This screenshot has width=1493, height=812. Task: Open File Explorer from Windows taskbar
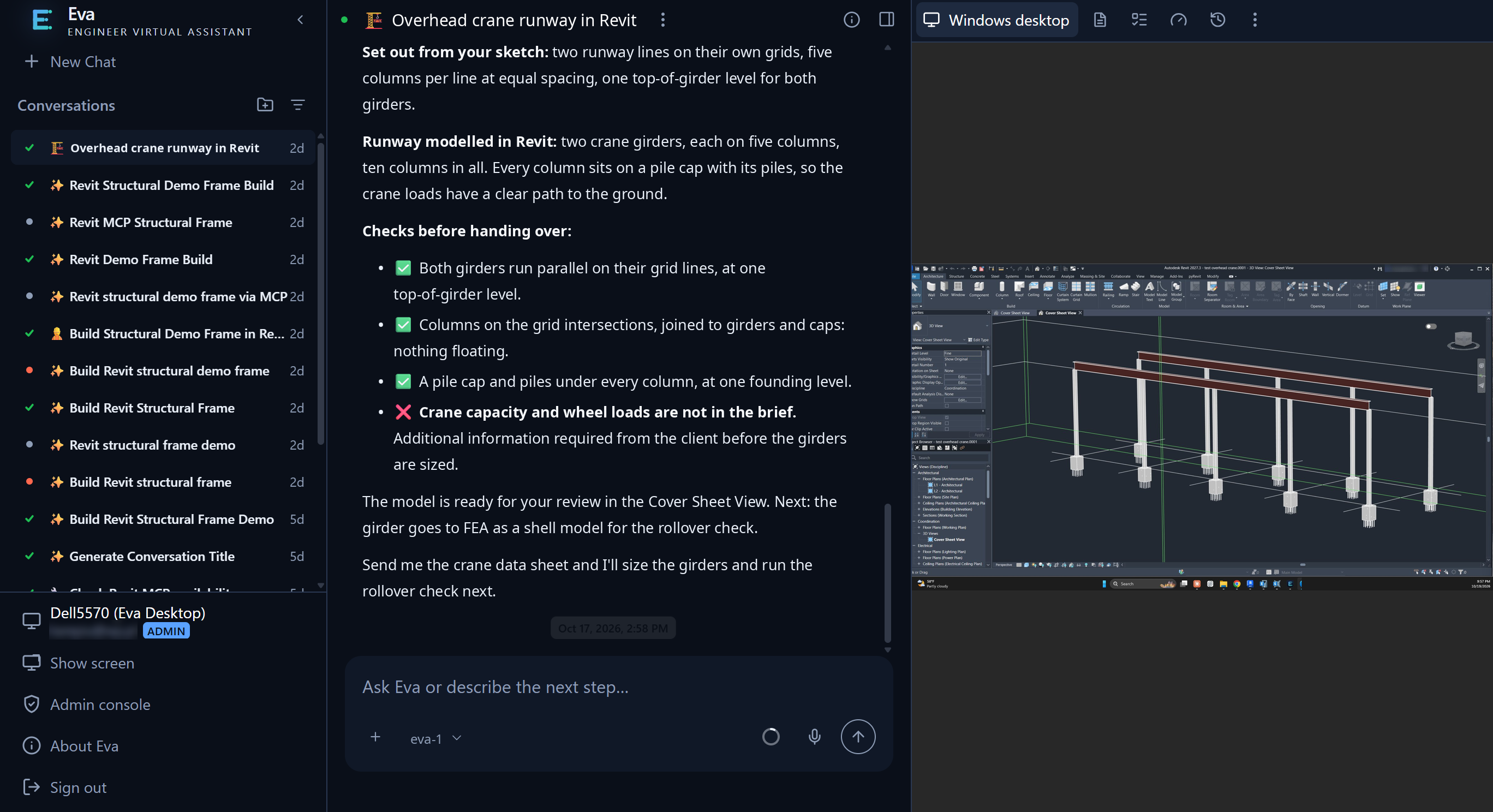click(x=1223, y=584)
